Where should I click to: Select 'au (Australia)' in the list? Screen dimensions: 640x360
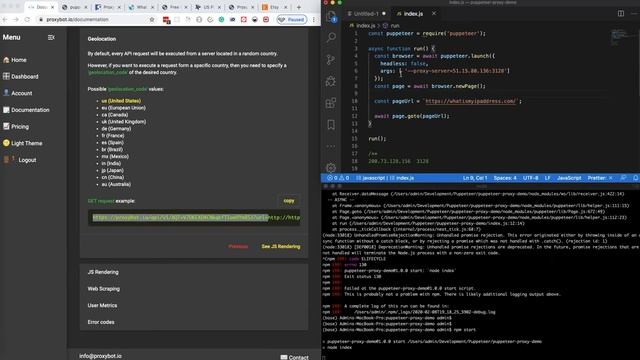(x=116, y=184)
